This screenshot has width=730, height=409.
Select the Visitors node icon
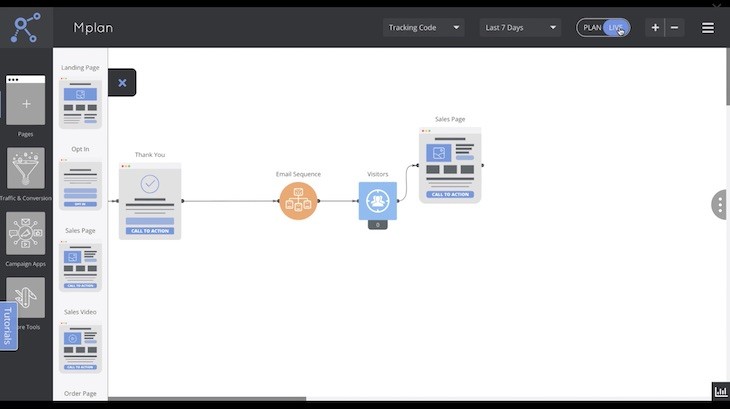coord(377,201)
